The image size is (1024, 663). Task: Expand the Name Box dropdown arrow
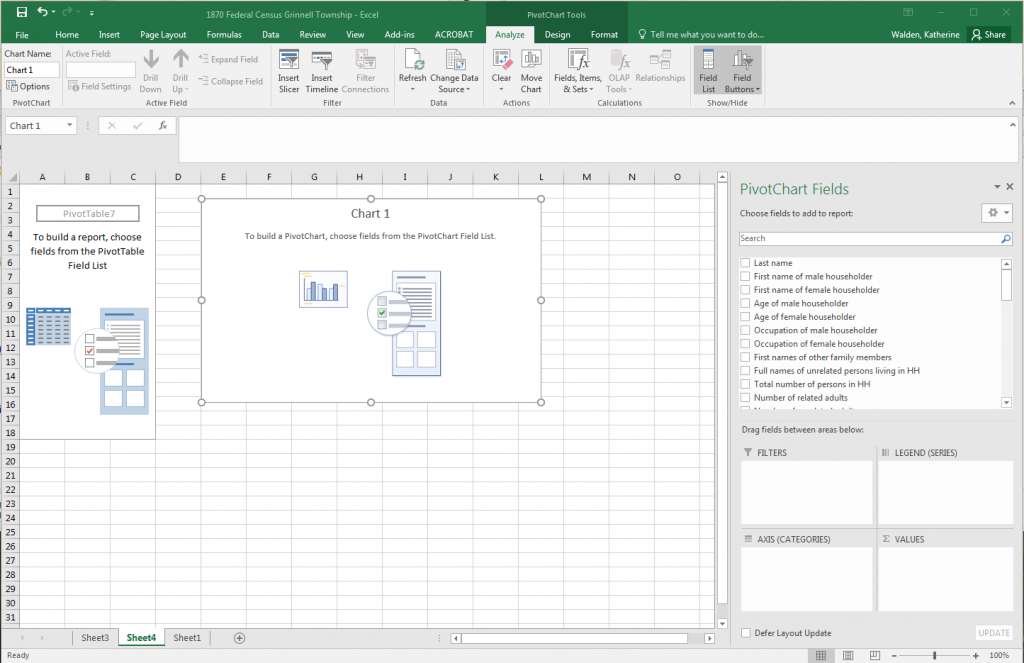pyautogui.click(x=69, y=126)
